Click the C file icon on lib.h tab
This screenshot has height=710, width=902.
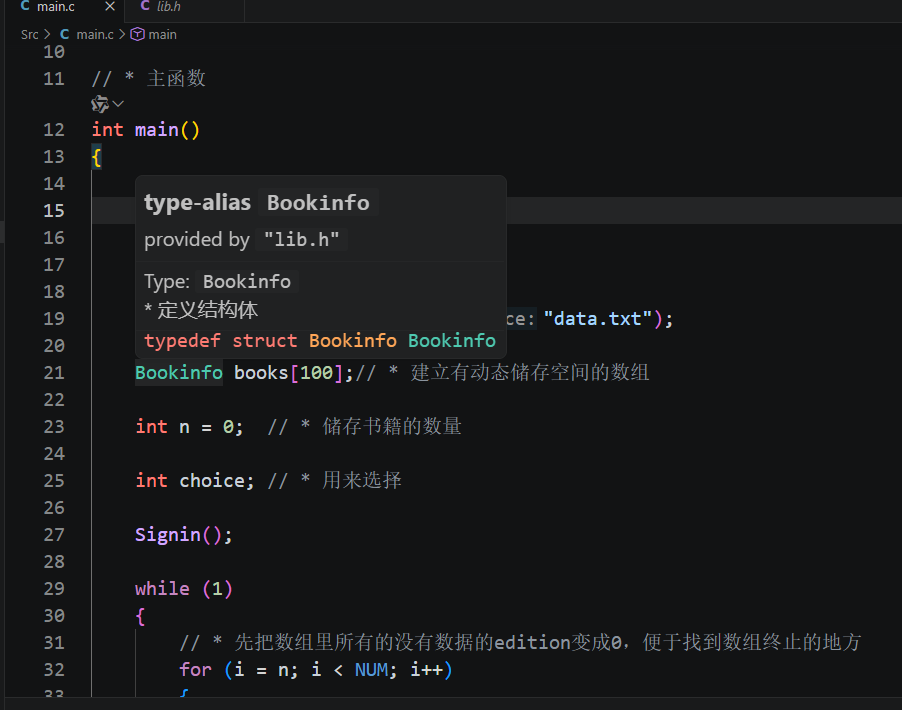pyautogui.click(x=145, y=6)
